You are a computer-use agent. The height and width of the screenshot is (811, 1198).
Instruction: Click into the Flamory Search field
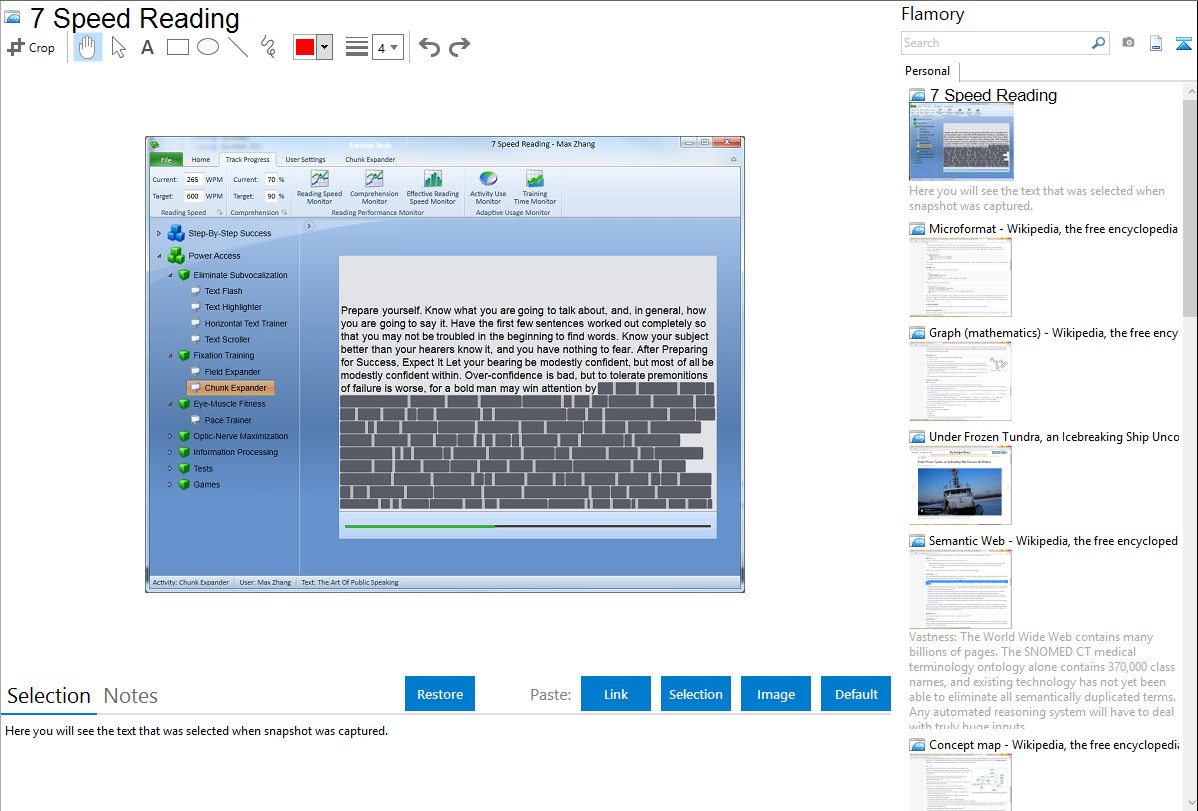pyautogui.click(x=996, y=43)
